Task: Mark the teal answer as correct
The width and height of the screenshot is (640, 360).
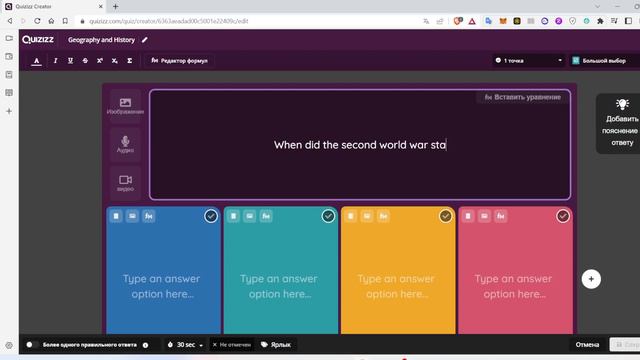Action: pos(328,216)
